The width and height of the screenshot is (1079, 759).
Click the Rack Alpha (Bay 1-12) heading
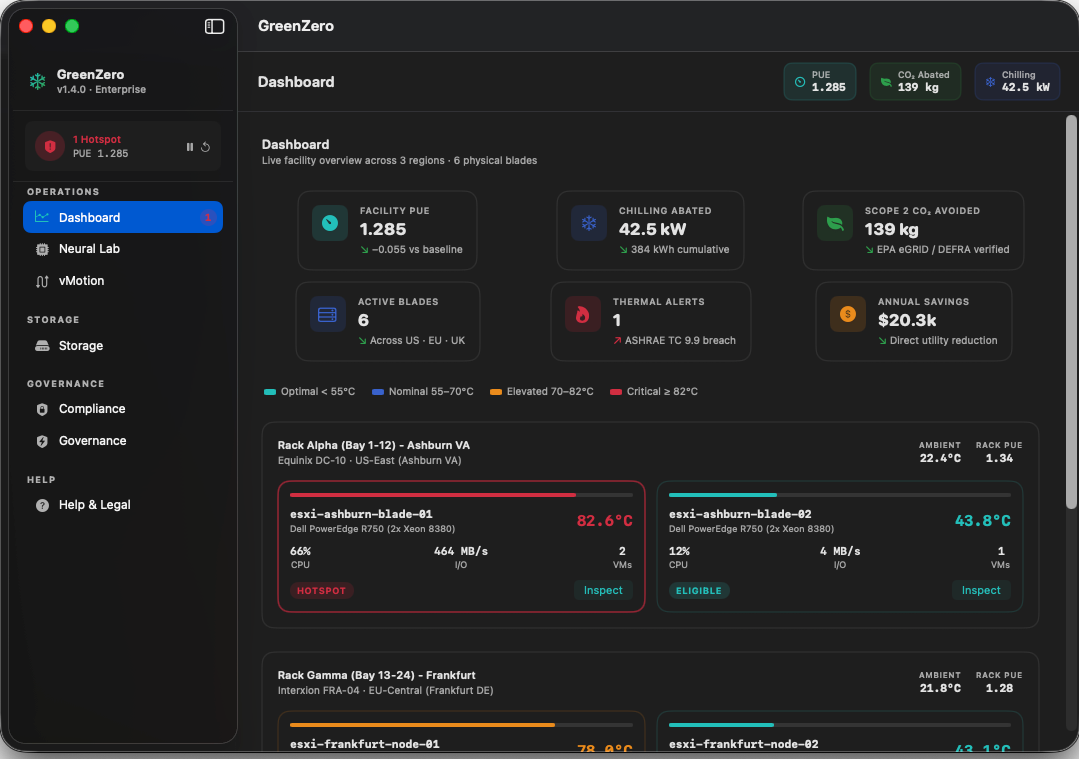374,445
